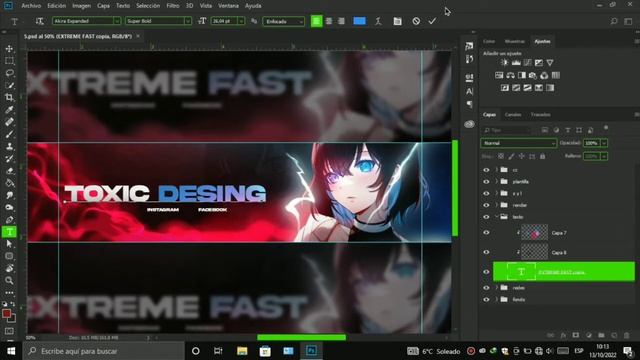Viewport: 640px width, 360px height.
Task: Switch to the Muestras tab
Action: click(514, 41)
